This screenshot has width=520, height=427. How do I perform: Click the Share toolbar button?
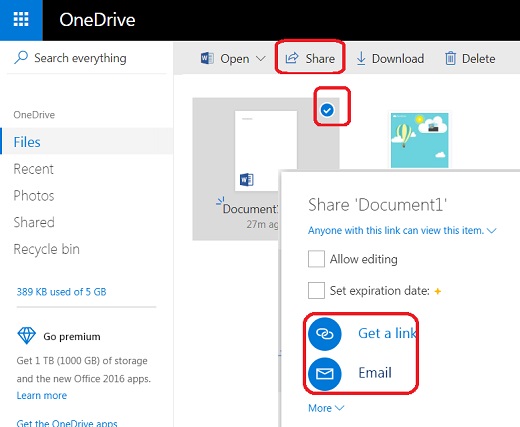(310, 59)
